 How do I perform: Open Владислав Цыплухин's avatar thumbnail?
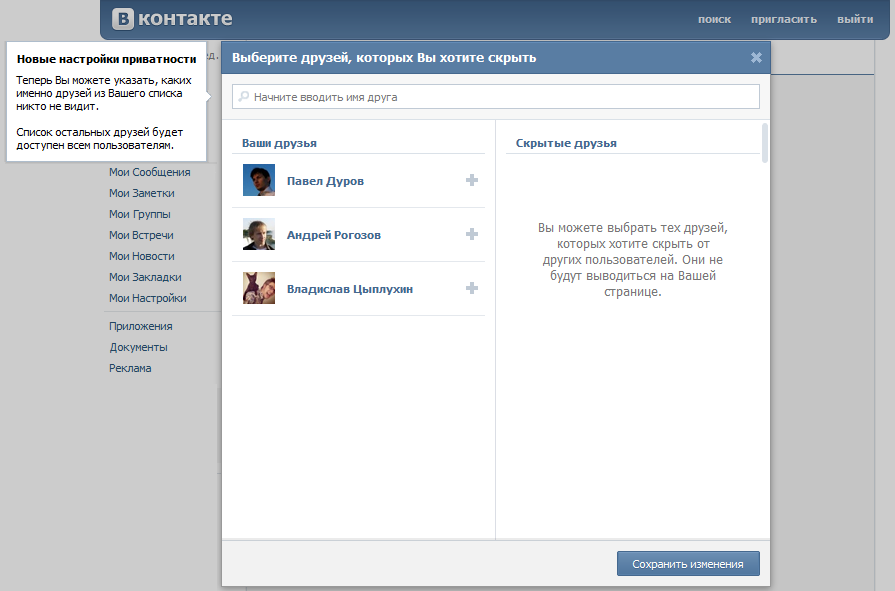click(259, 288)
